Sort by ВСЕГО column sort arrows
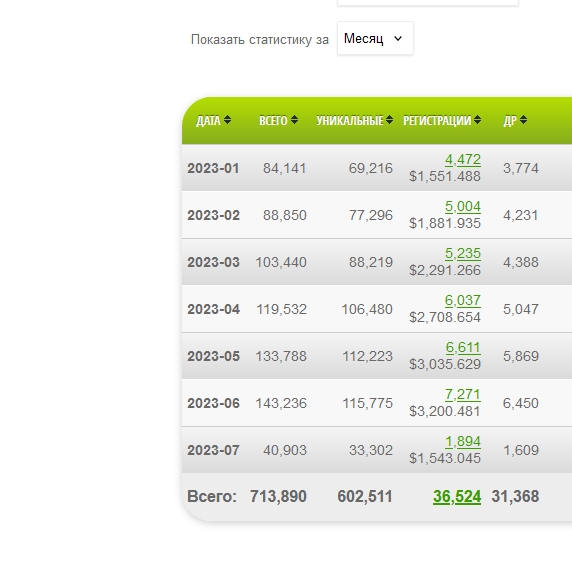 294,120
